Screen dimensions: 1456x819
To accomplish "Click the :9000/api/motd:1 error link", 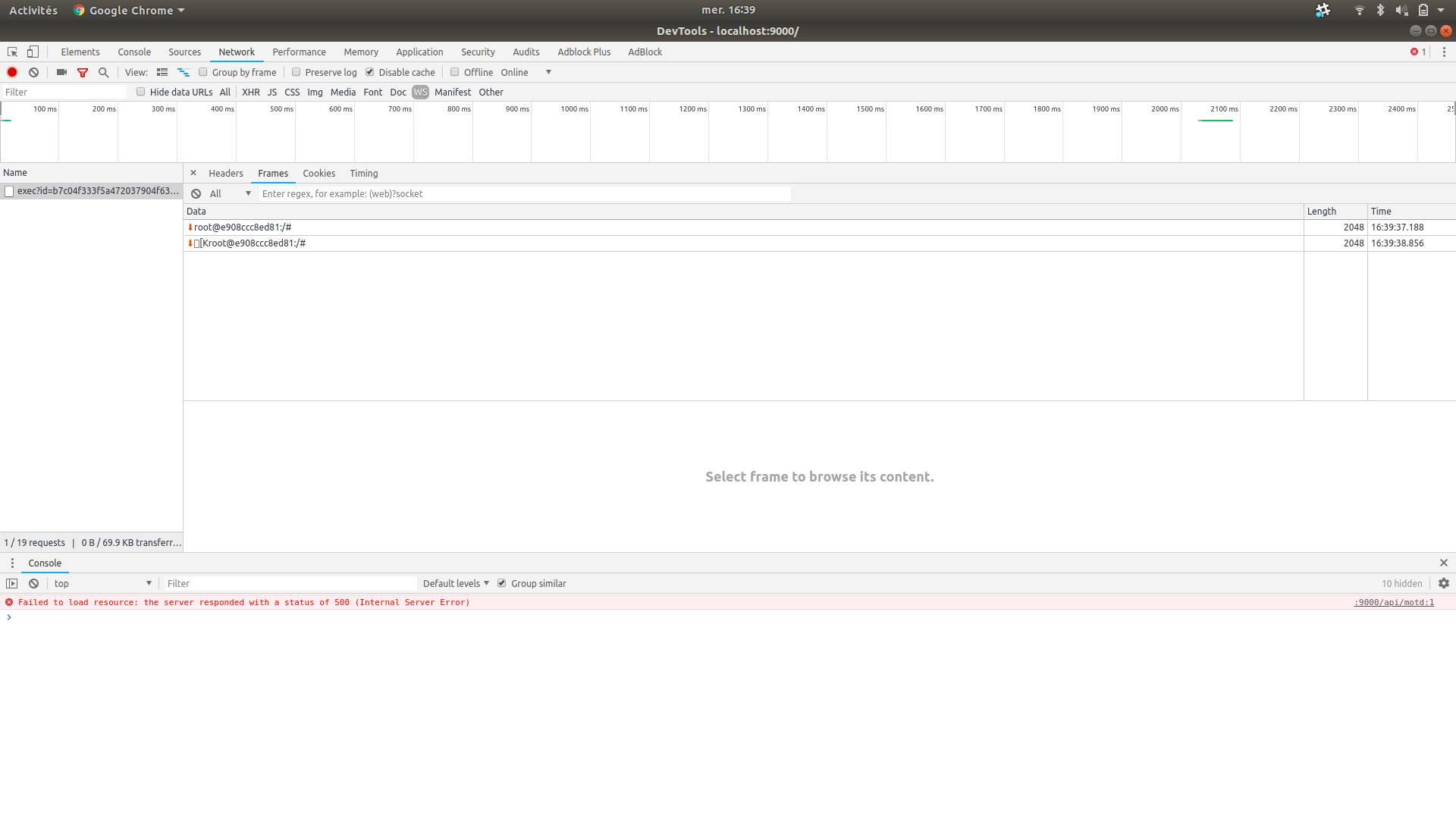I will [x=1394, y=602].
